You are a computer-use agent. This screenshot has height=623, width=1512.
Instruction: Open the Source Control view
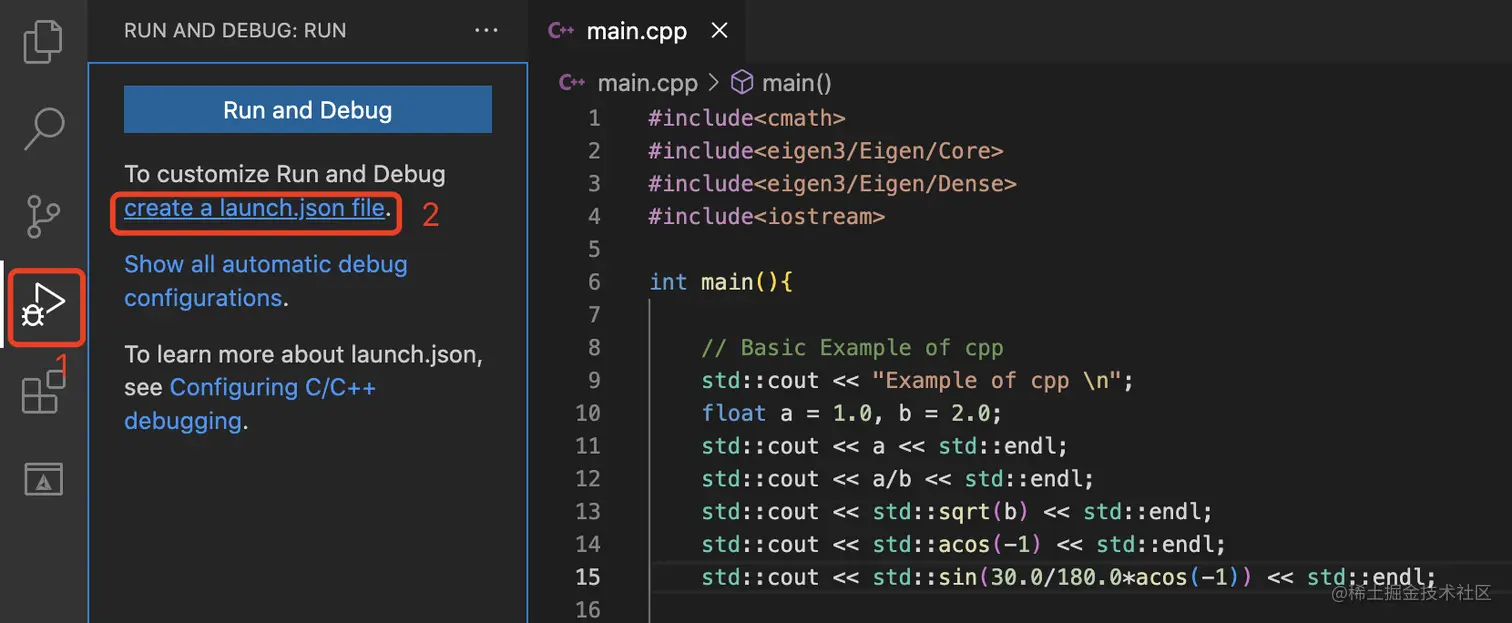pos(43,216)
